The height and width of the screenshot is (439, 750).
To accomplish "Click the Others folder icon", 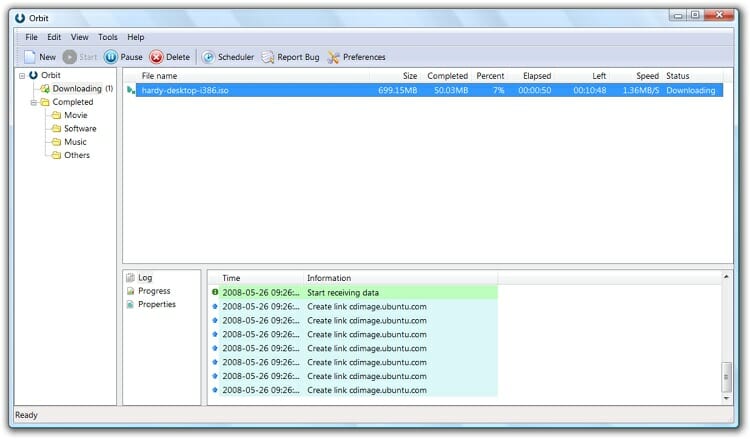I will click(x=56, y=155).
